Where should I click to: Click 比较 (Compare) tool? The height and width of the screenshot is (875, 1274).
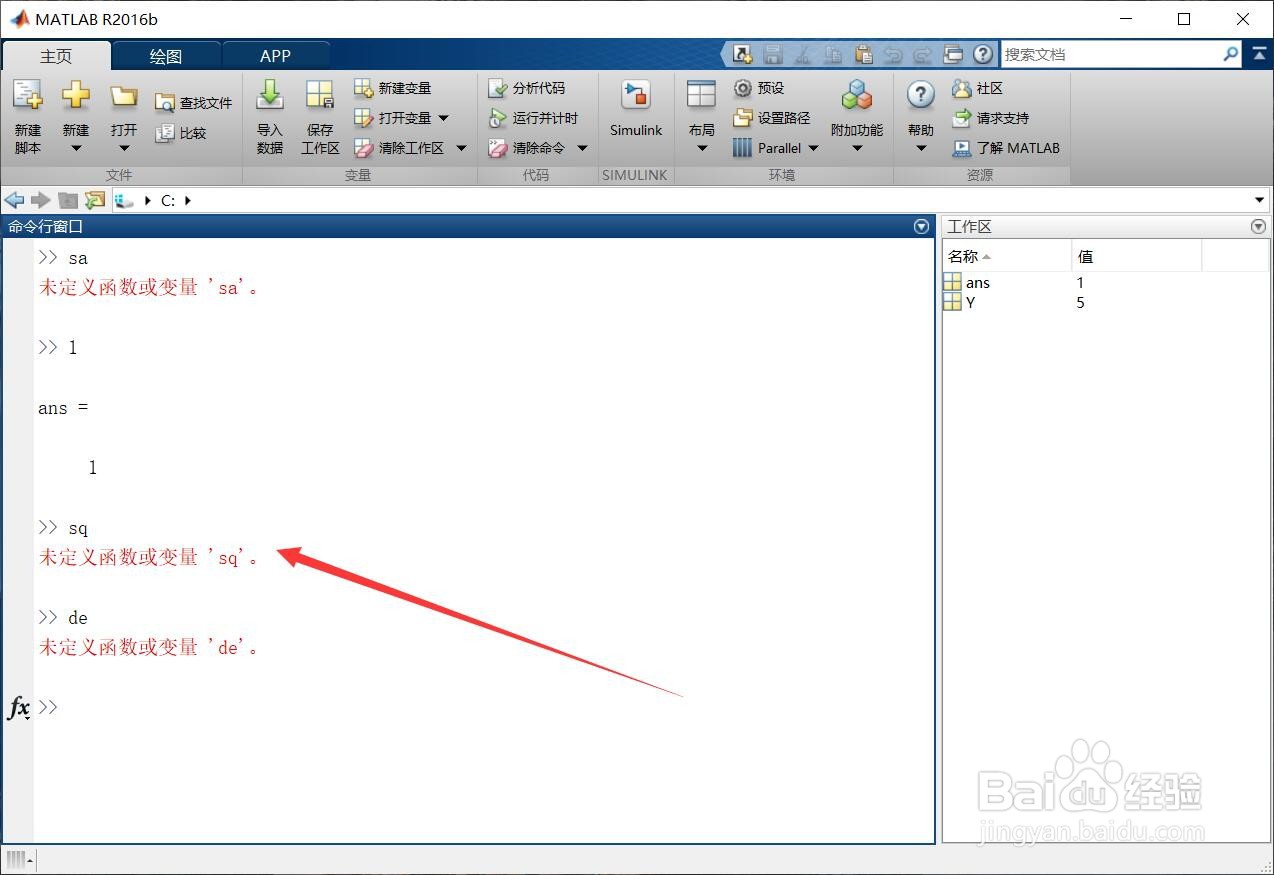pyautogui.click(x=181, y=133)
